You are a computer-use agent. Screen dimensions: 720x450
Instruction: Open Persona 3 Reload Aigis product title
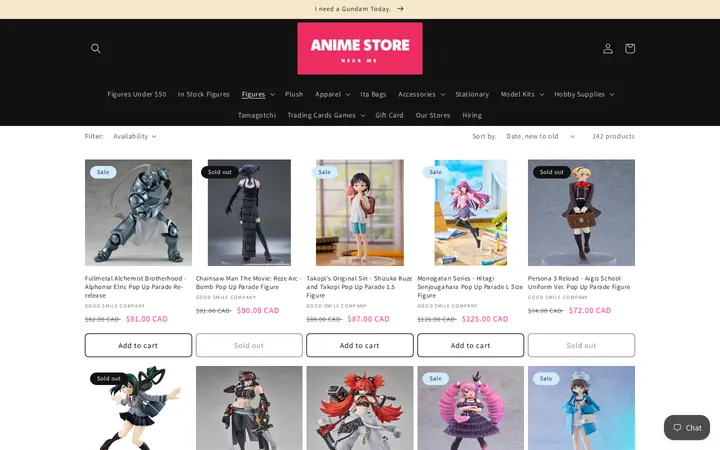coord(579,282)
